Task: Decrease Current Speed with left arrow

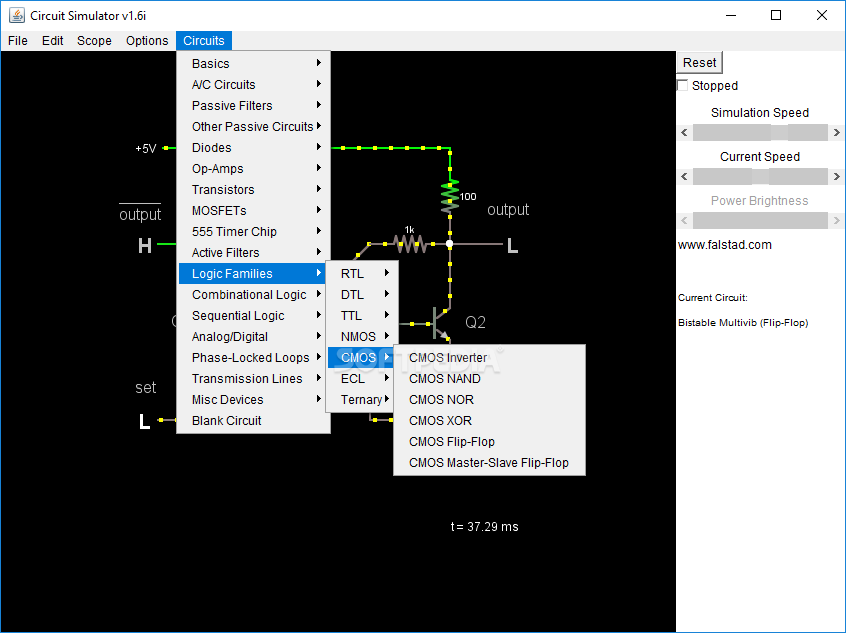Action: click(685, 176)
